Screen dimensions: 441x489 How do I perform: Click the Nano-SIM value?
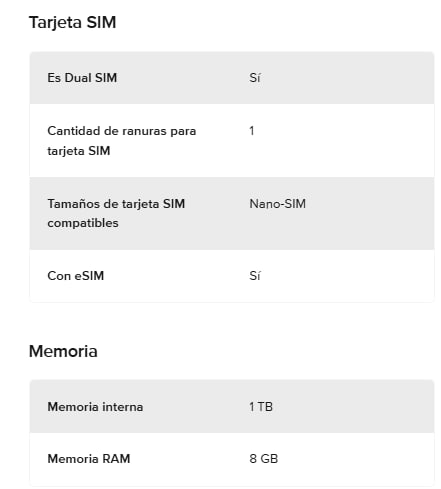(277, 203)
